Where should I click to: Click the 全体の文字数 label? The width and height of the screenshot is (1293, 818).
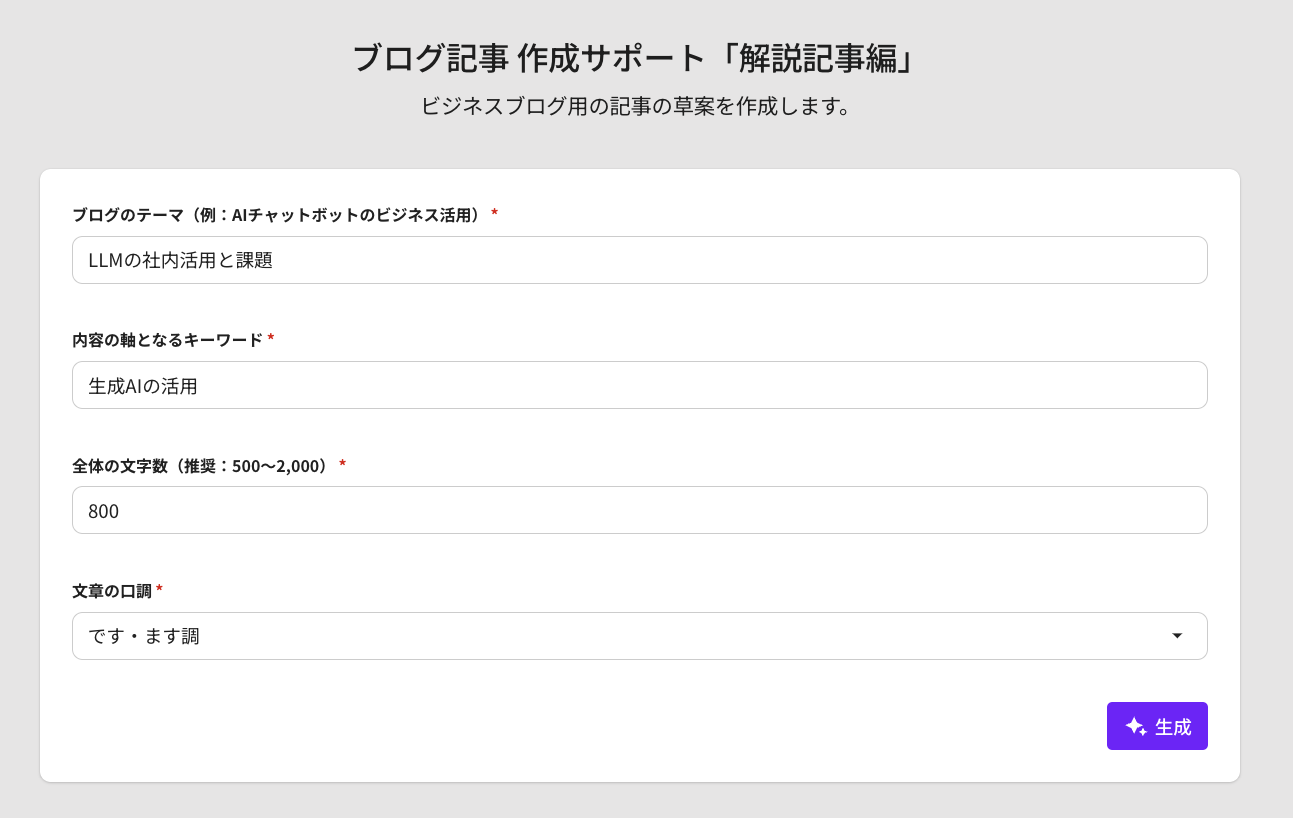[201, 465]
